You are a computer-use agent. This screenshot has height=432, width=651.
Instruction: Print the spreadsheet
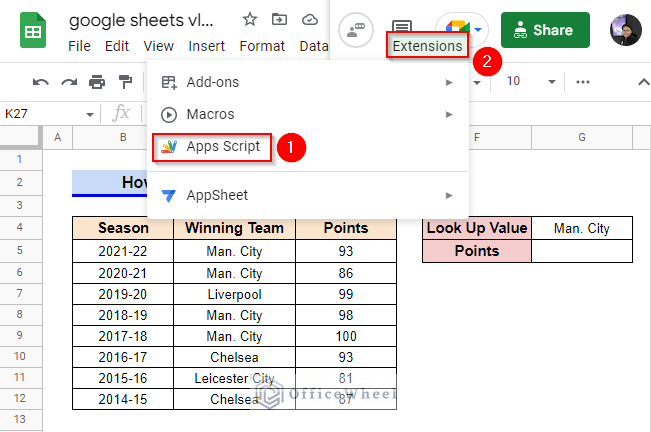tap(97, 82)
